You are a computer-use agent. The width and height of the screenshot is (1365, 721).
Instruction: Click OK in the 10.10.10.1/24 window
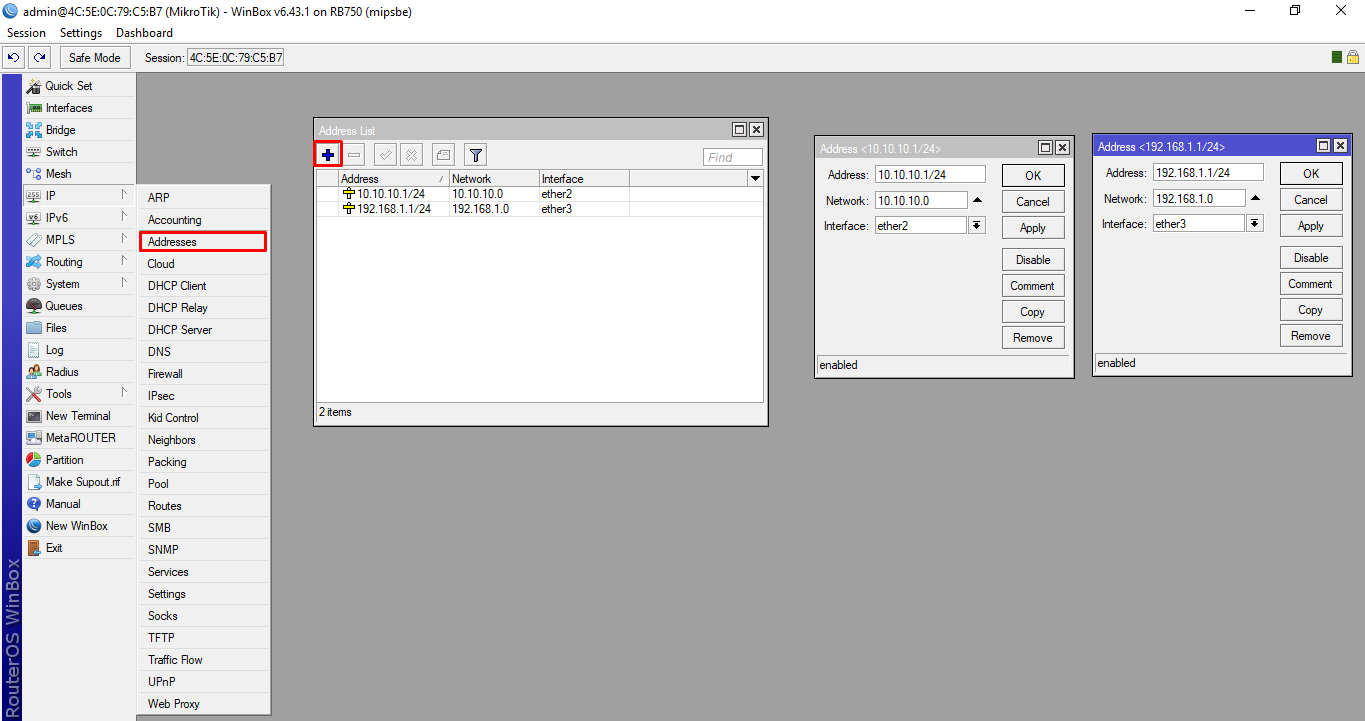pyautogui.click(x=1033, y=175)
